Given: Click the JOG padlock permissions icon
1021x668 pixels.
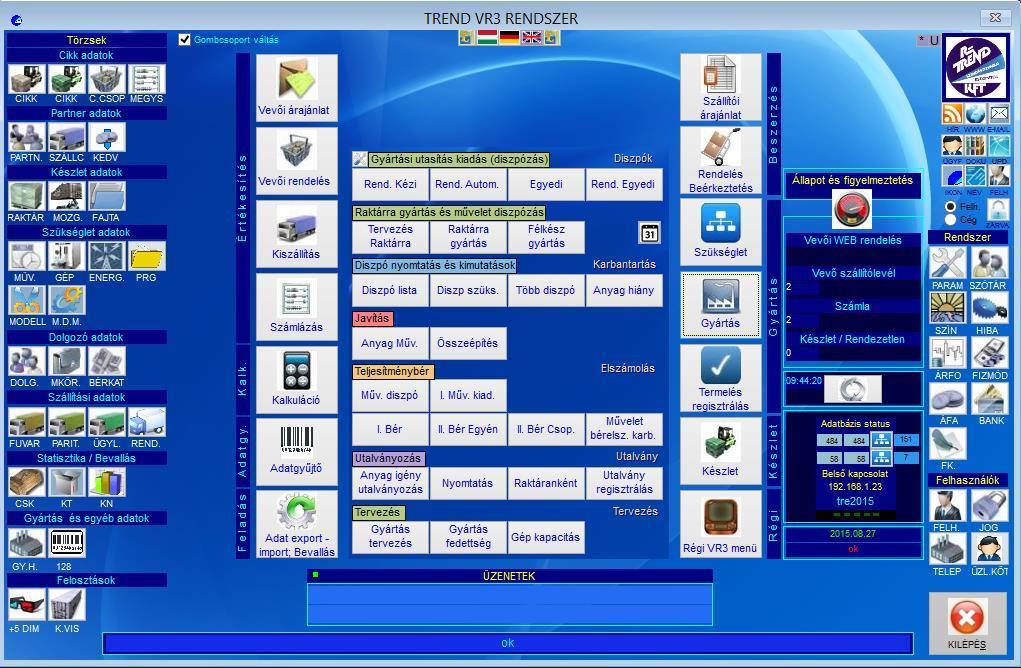Looking at the screenshot, I should (989, 505).
